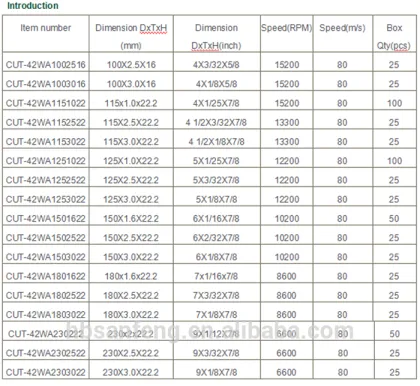The image size is (420, 386).
Task: Select the Box Qty(pcs) column header
Action: 394,36
